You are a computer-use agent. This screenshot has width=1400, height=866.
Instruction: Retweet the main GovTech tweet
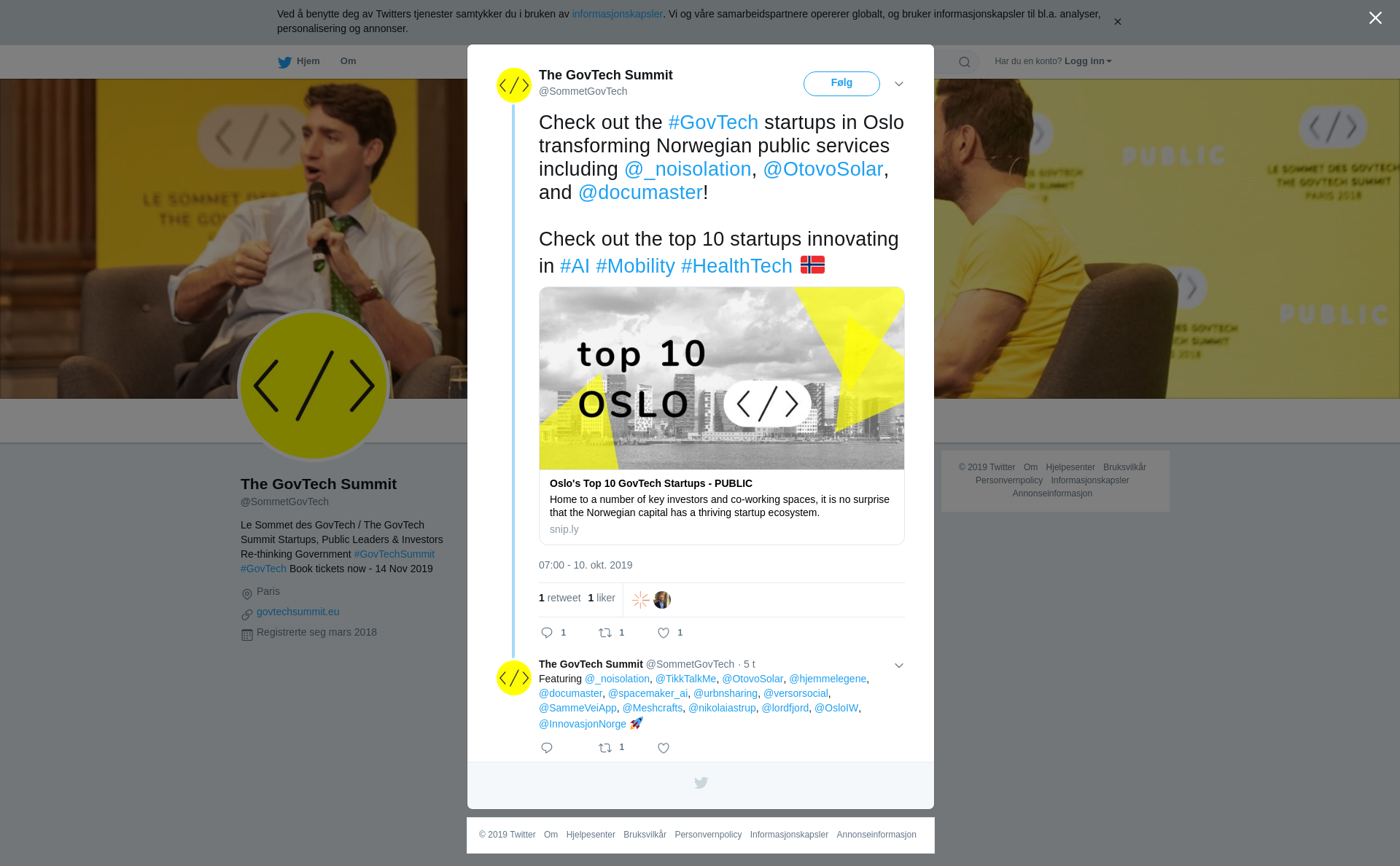pyautogui.click(x=605, y=633)
